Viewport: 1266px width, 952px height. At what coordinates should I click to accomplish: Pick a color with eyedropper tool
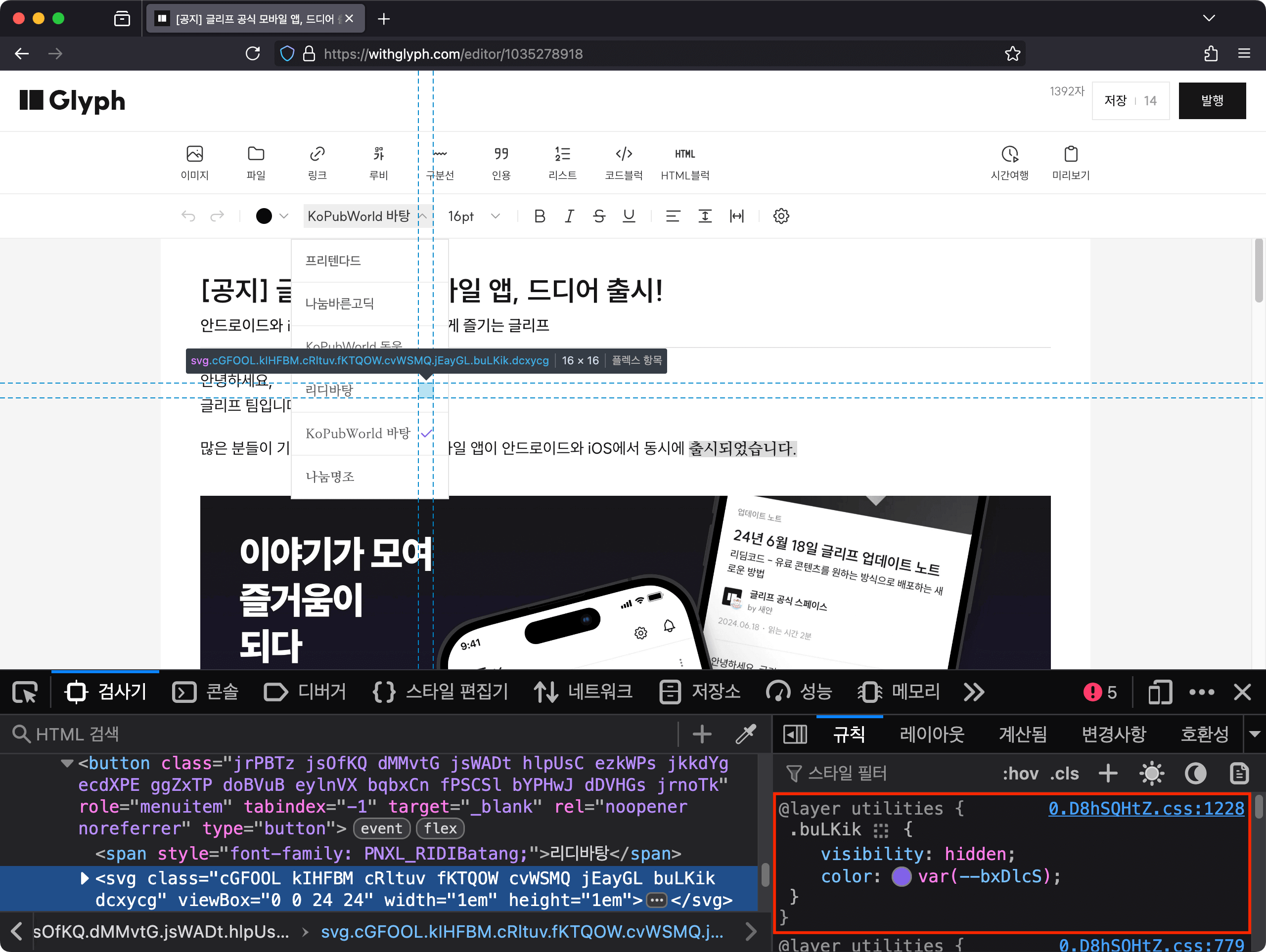[746, 734]
